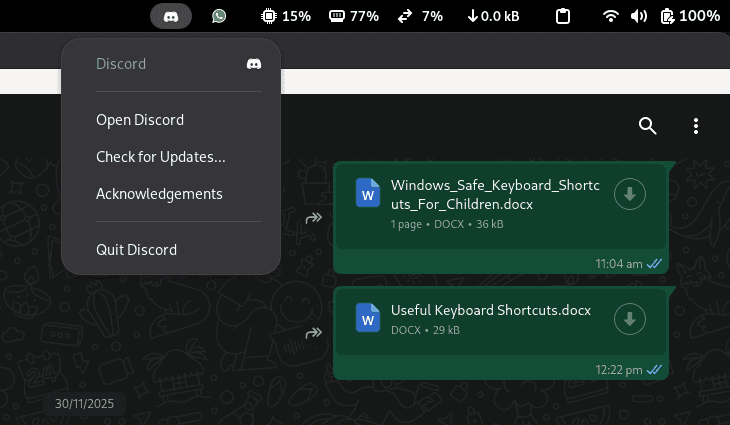Open the WhatsApp chat search magnifier
Viewport: 730px width, 425px height.
[647, 126]
